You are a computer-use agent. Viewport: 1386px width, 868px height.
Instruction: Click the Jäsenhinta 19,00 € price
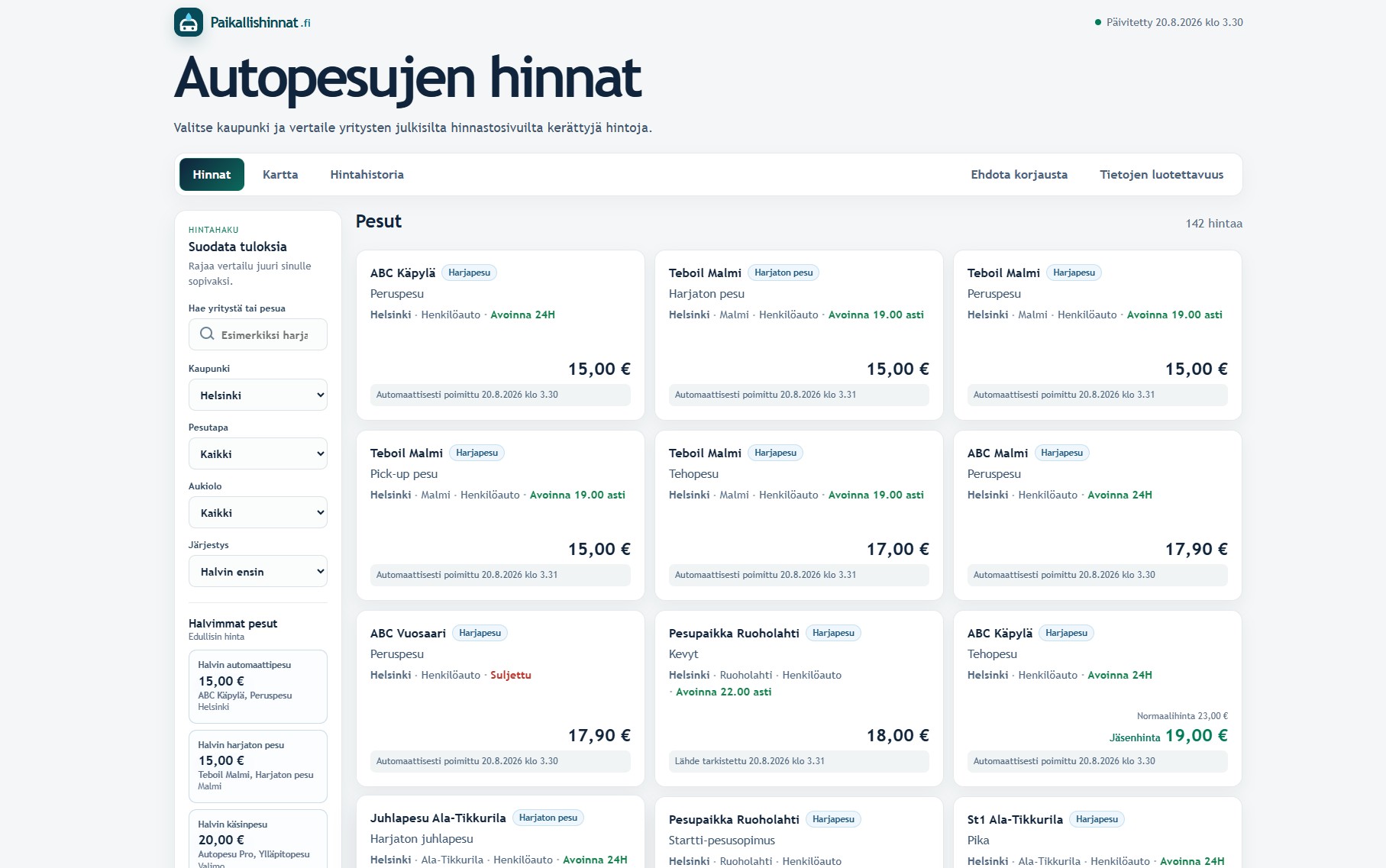[x=1168, y=735]
